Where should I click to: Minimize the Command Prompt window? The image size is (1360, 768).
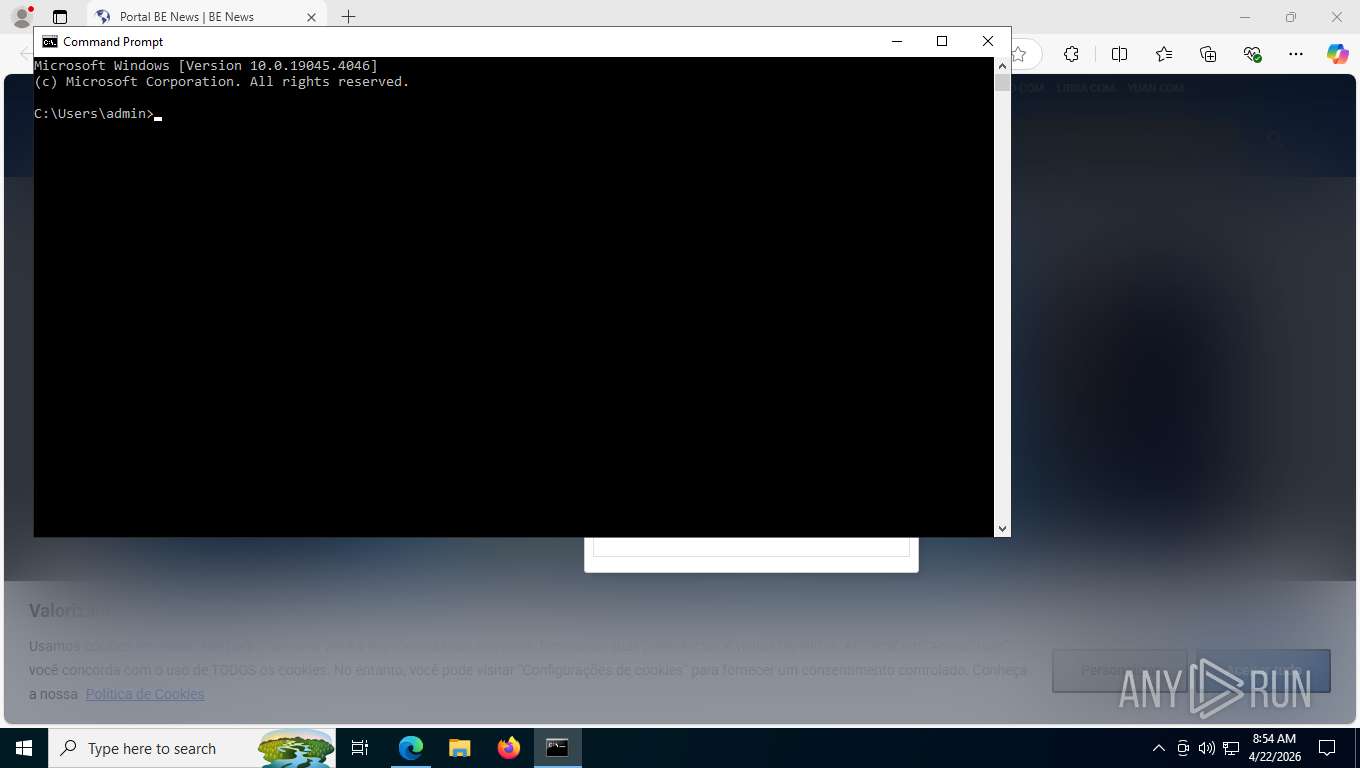coord(896,41)
